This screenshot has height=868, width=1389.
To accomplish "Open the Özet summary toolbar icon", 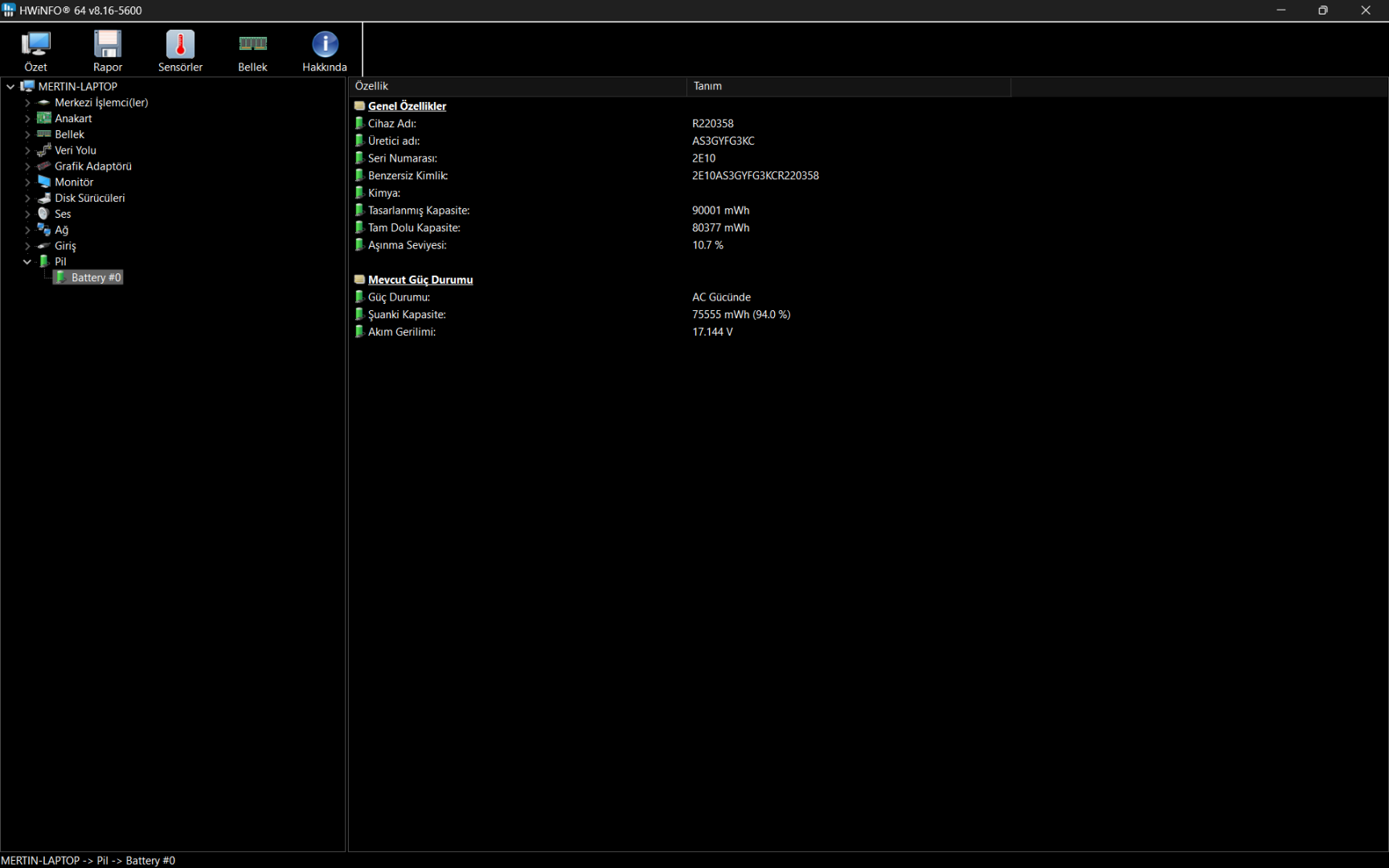I will (x=35, y=44).
